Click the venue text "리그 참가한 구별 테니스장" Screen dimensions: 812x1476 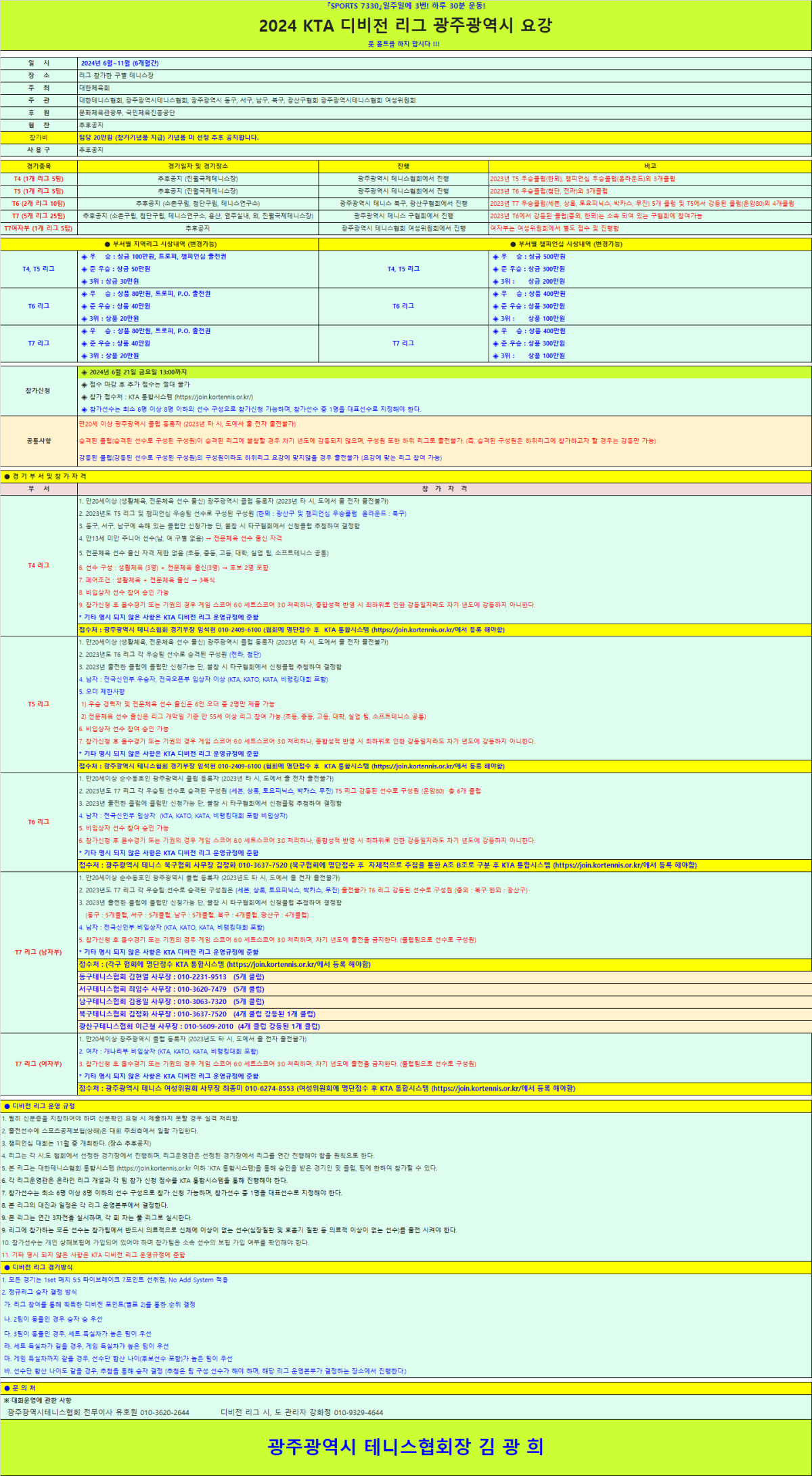pos(116,75)
